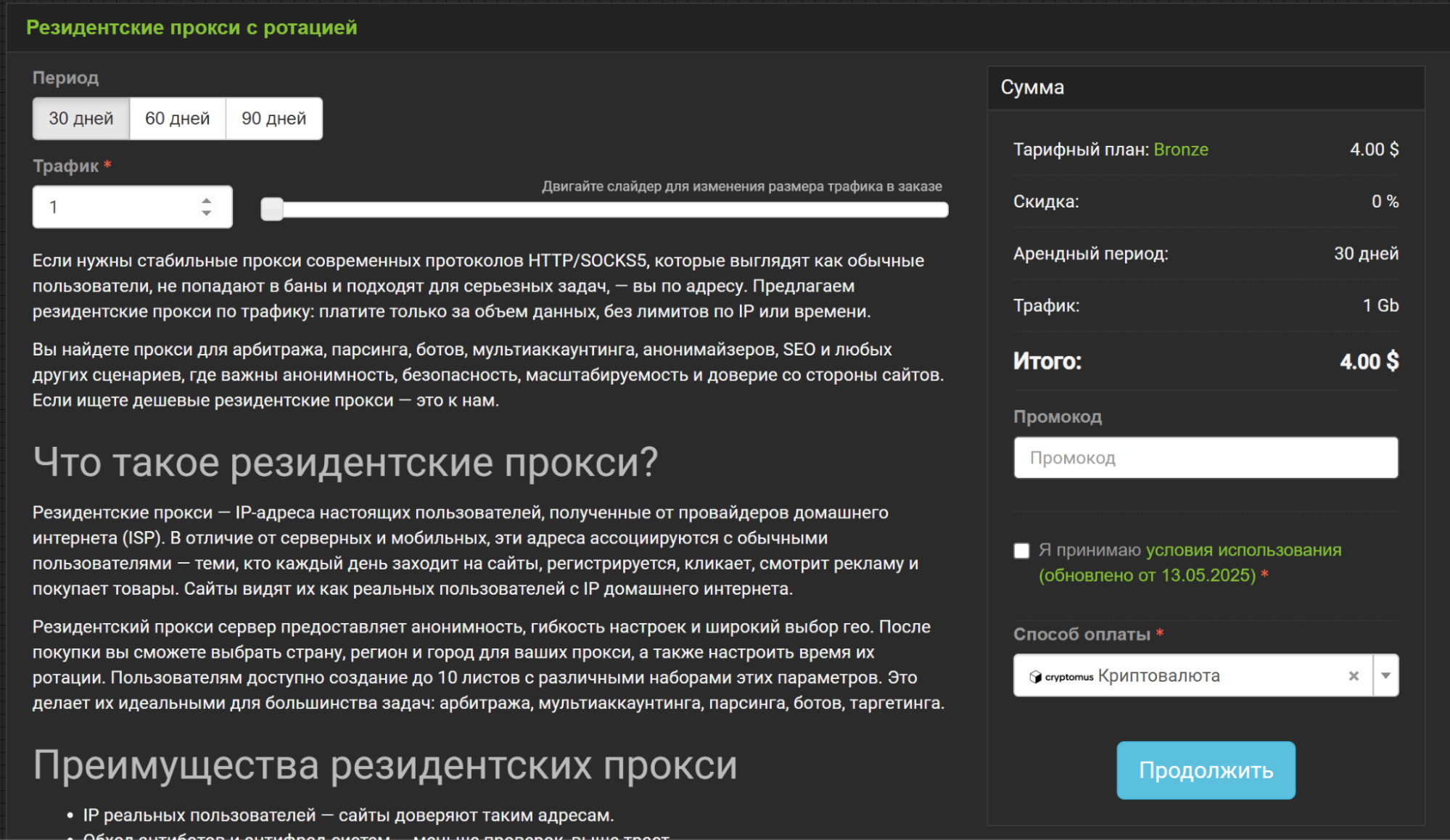1450x840 pixels.
Task: Click the traffic stepper up arrow
Action: coord(206,199)
